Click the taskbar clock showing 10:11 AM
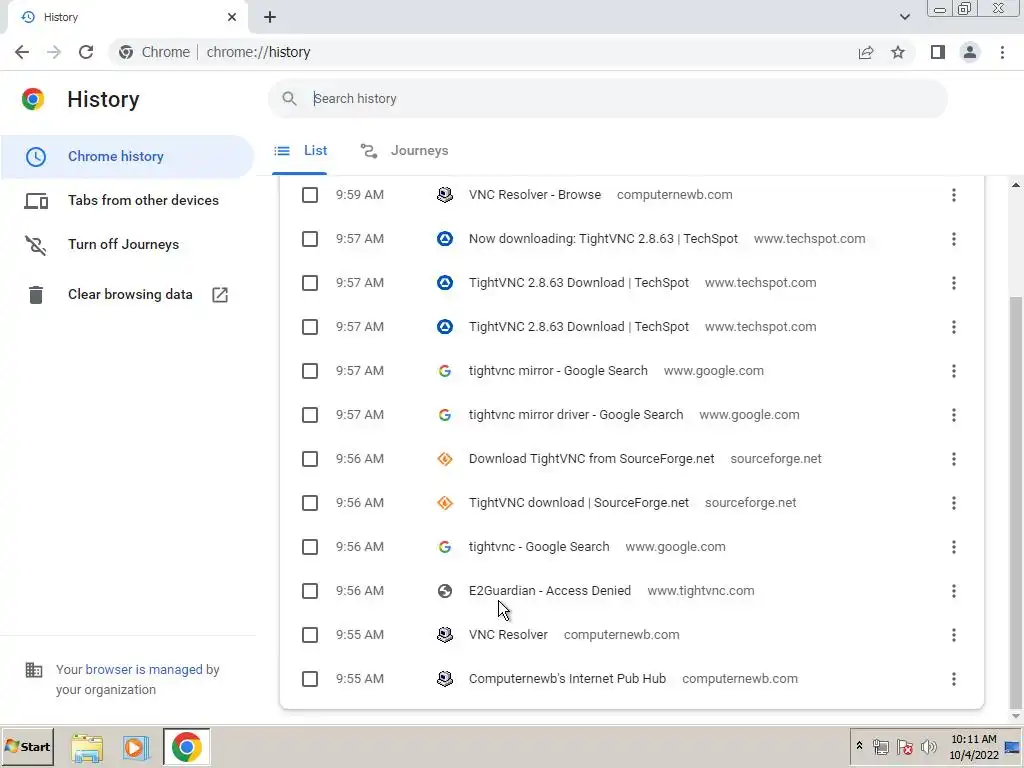The width and height of the screenshot is (1024, 768). pos(974,747)
